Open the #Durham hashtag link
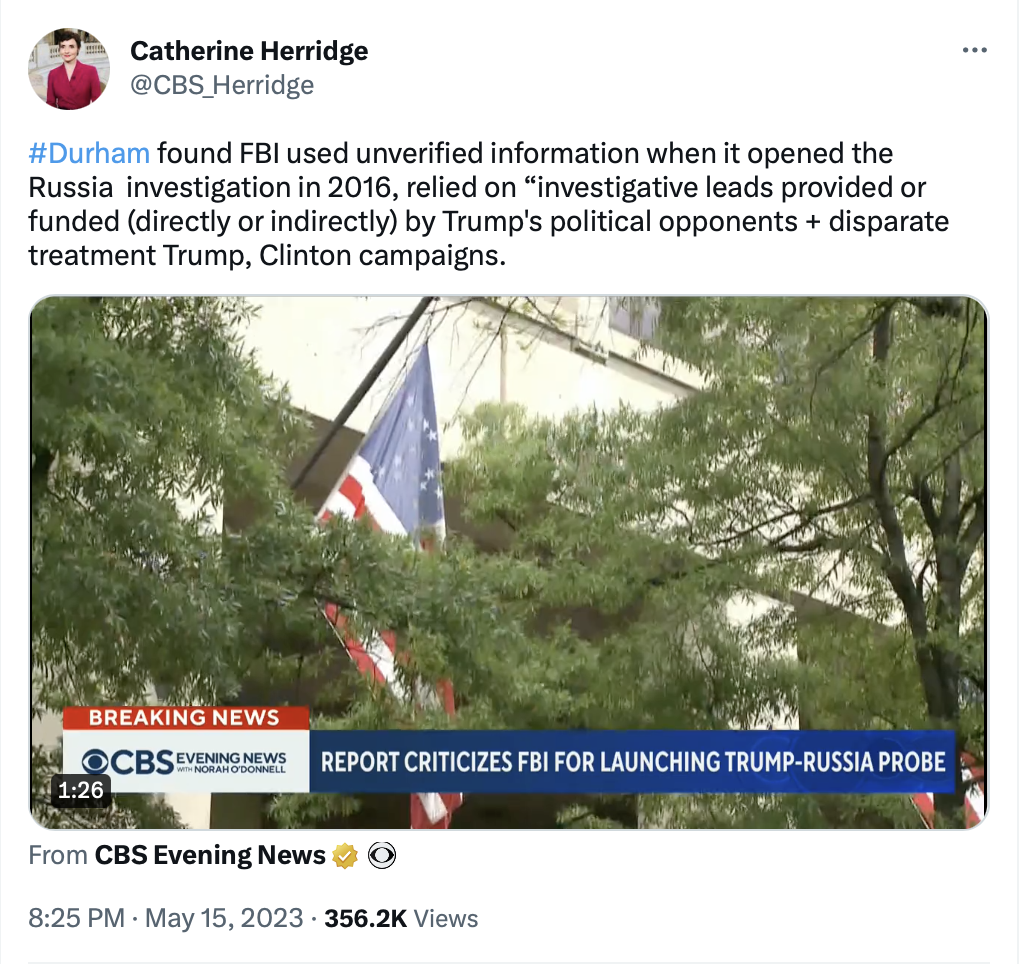The width and height of the screenshot is (1026, 964). tap(89, 154)
